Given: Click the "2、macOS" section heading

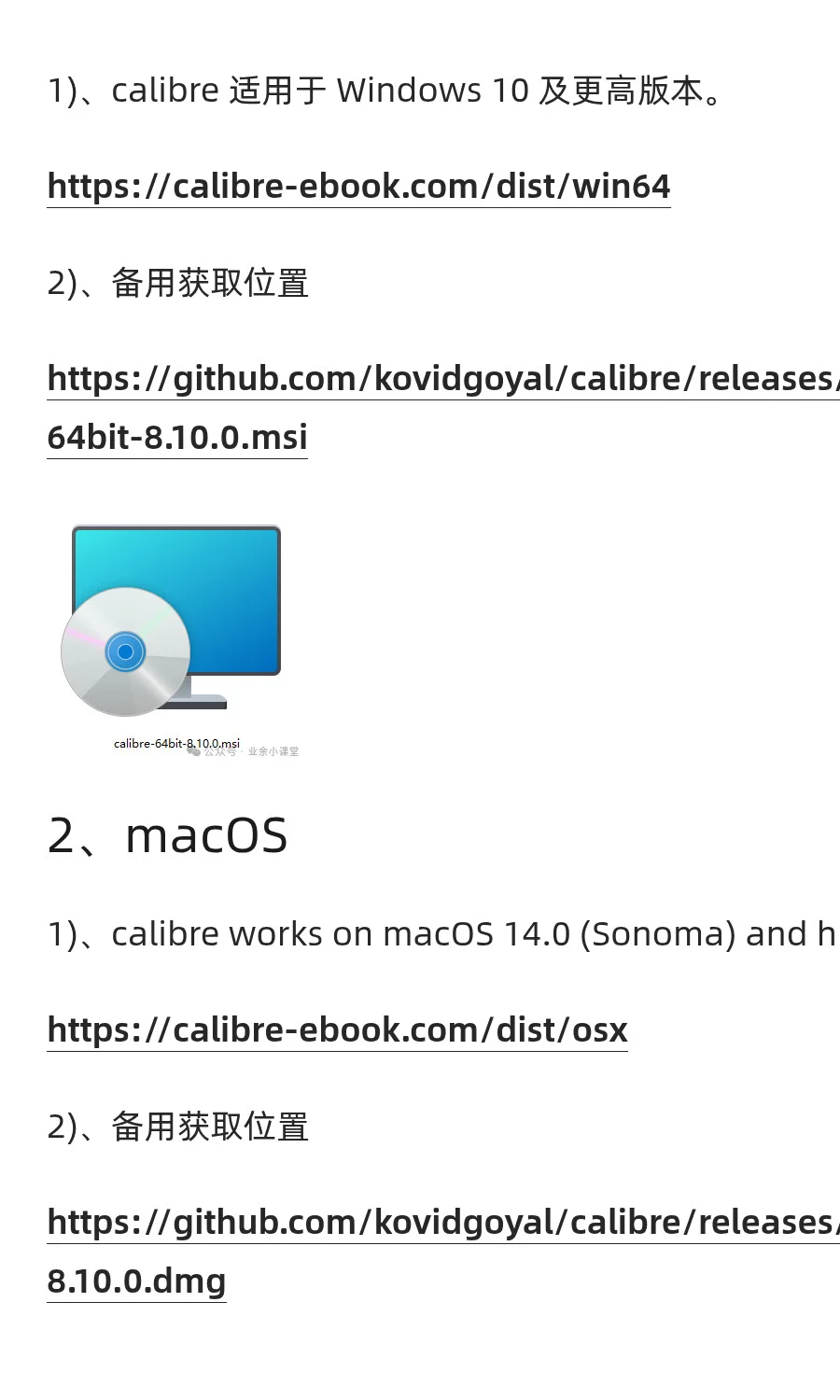Looking at the screenshot, I should pos(167,835).
